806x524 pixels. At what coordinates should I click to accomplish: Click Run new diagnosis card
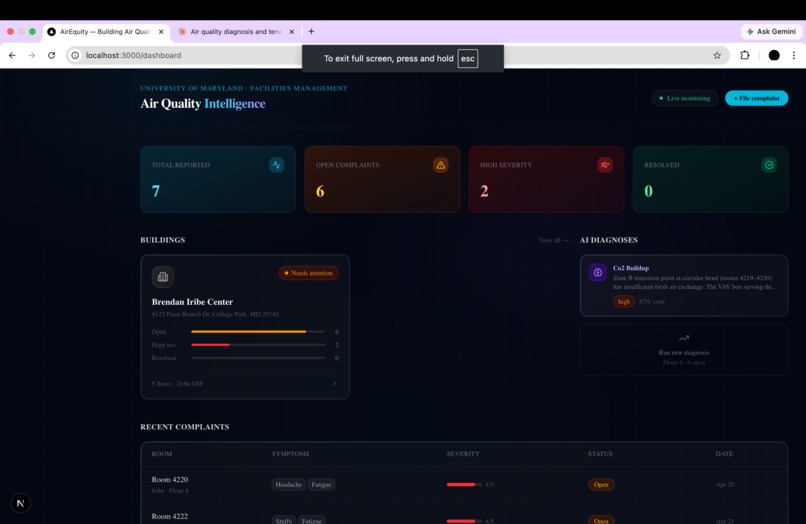click(684, 350)
